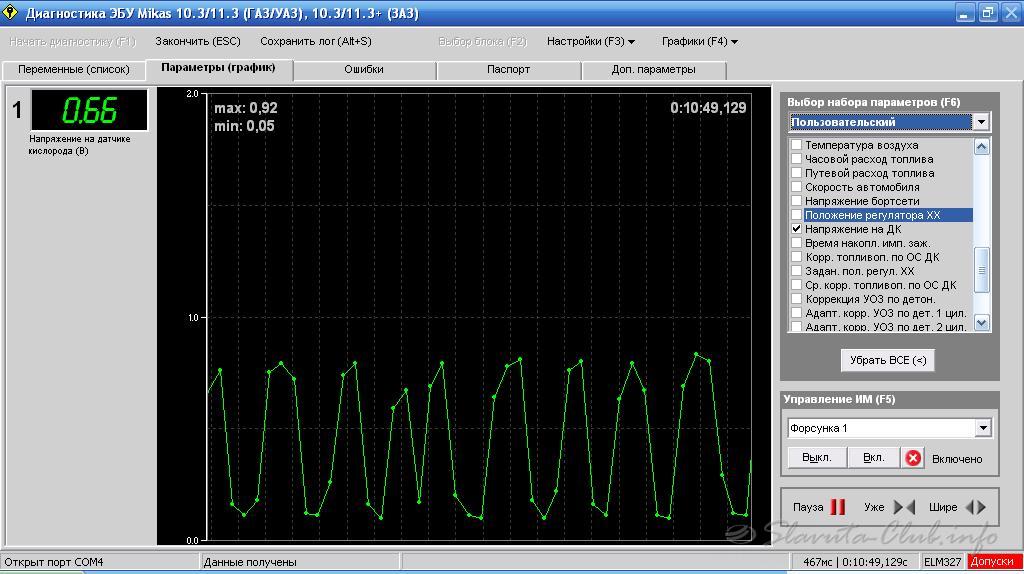The width and height of the screenshot is (1024, 574).
Task: Toggle Температура воздуха checkbox
Action: click(796, 144)
